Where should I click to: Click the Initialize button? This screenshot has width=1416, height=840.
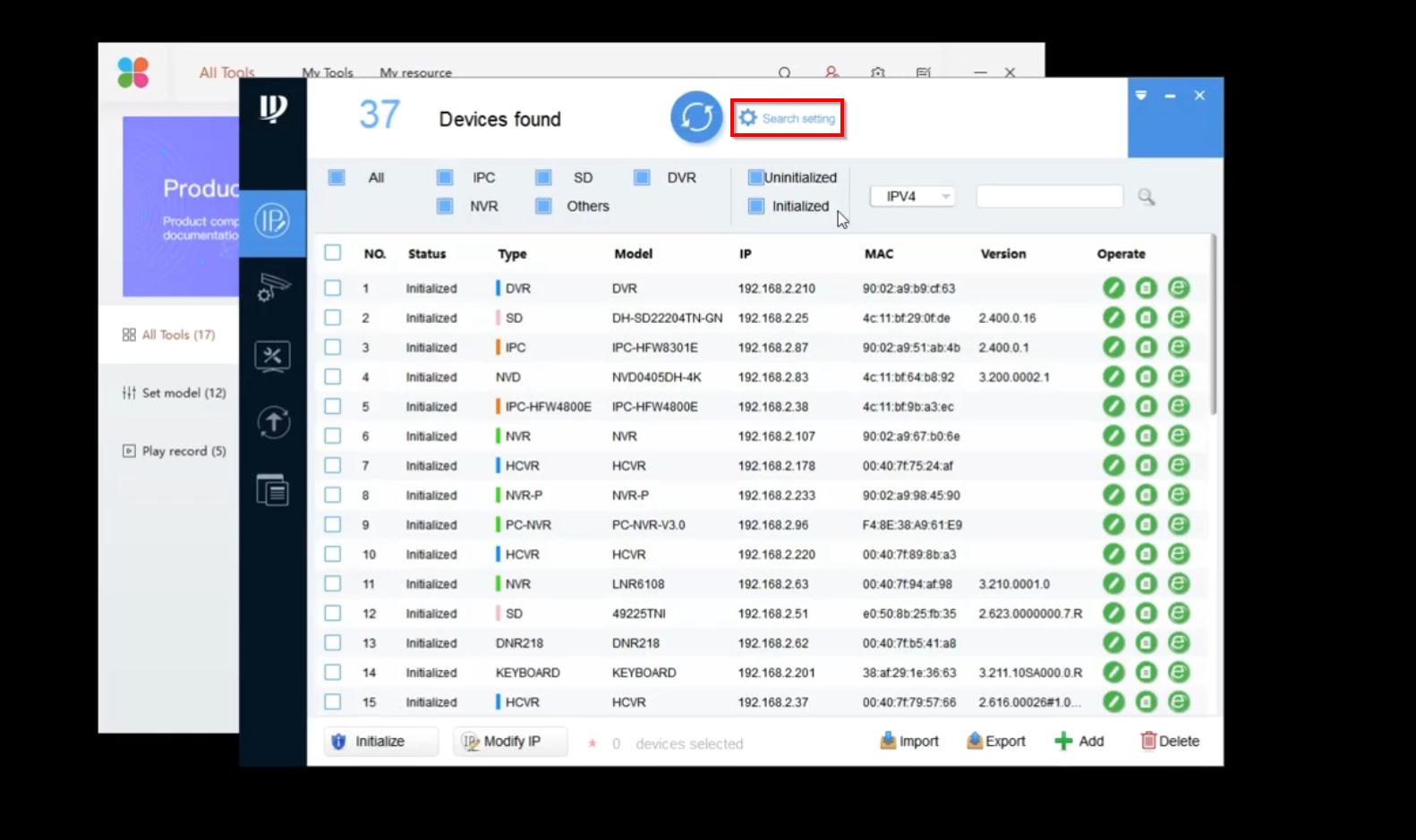click(x=381, y=741)
